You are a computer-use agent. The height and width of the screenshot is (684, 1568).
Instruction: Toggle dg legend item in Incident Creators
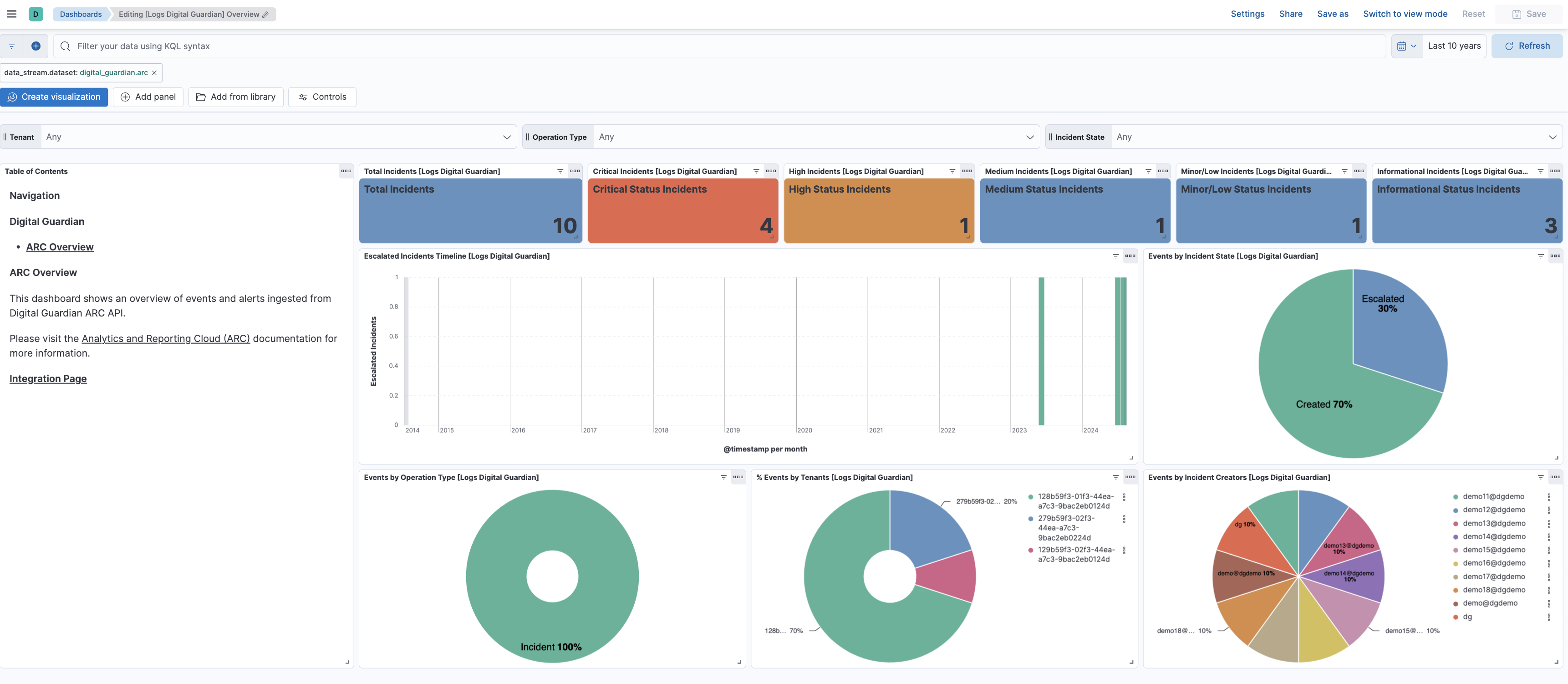click(x=1467, y=617)
